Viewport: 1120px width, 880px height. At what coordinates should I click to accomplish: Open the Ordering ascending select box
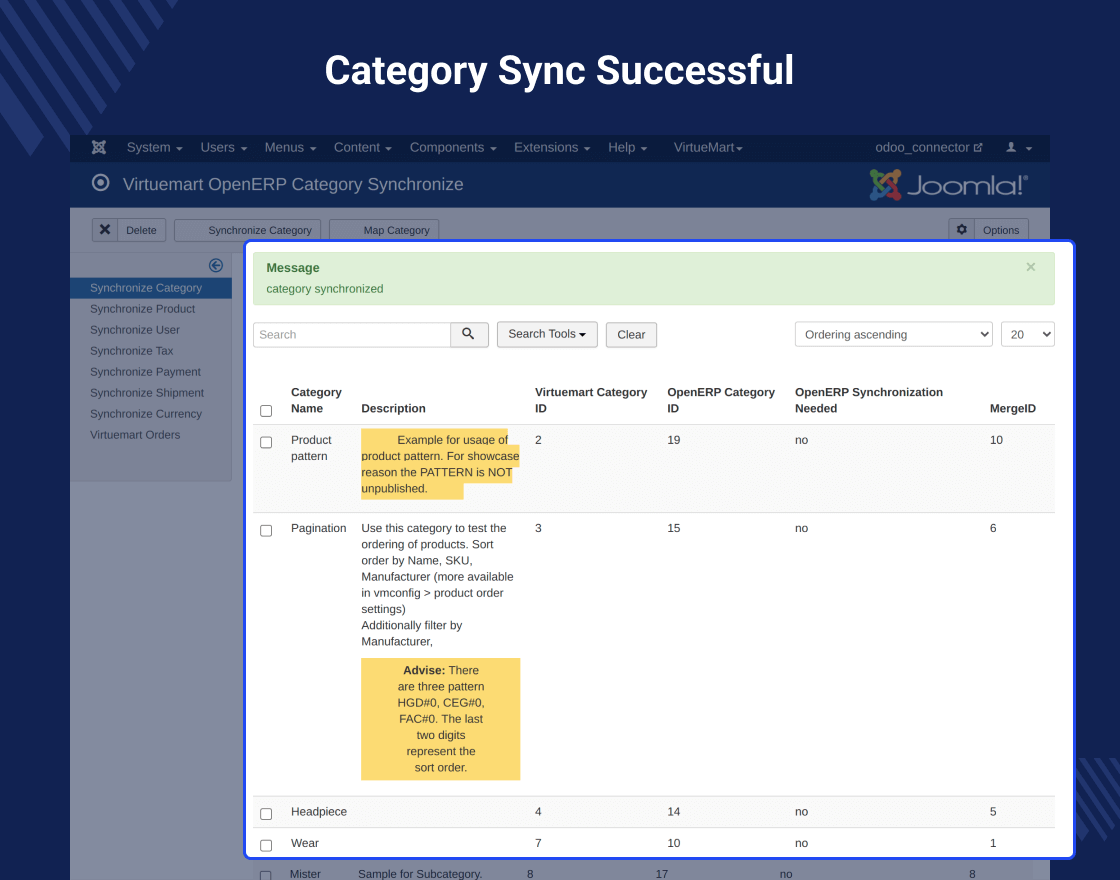[894, 334]
